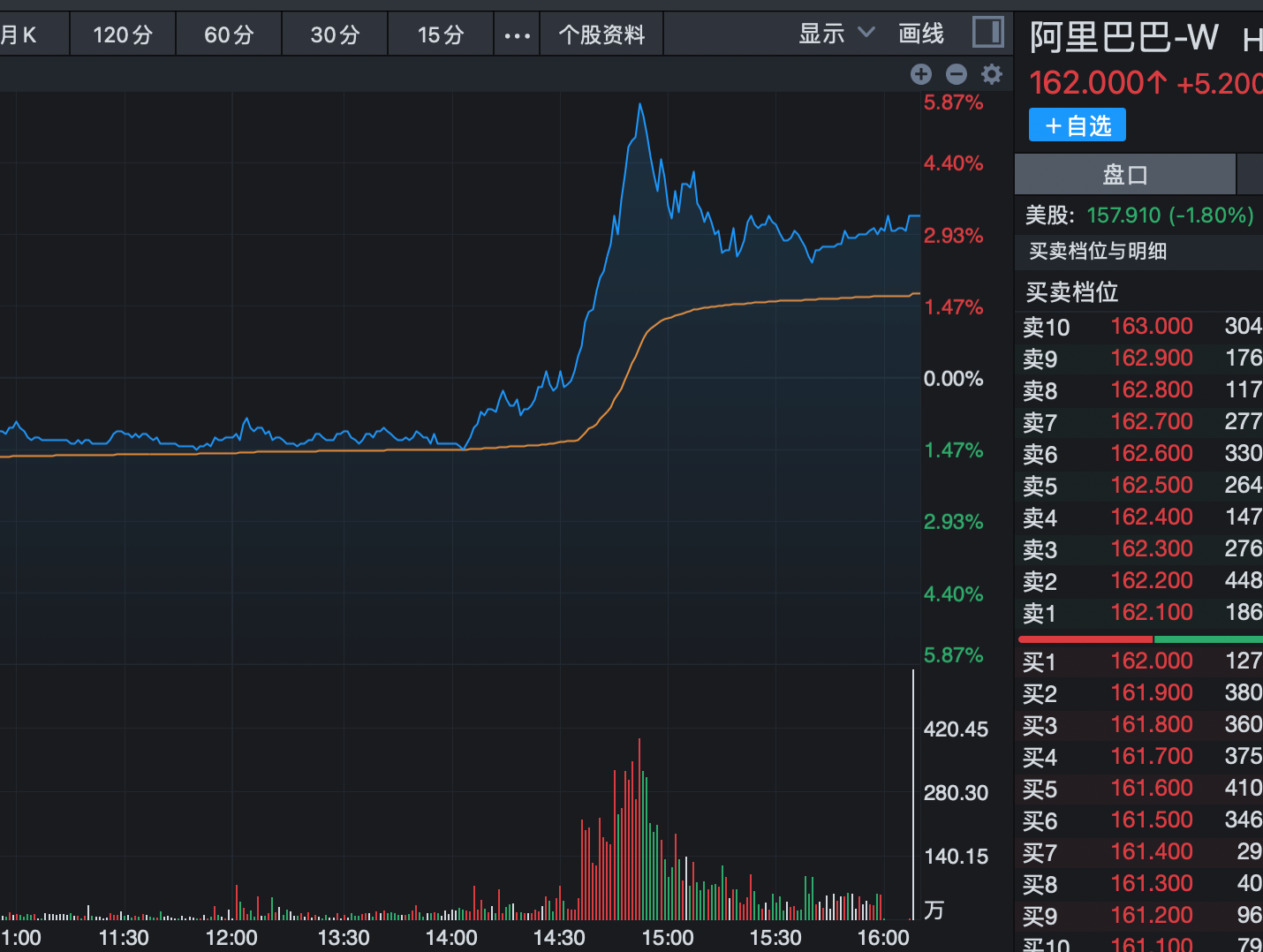Select 买2 row at 161.900
The height and width of the screenshot is (952, 1263).
pos(1141,693)
